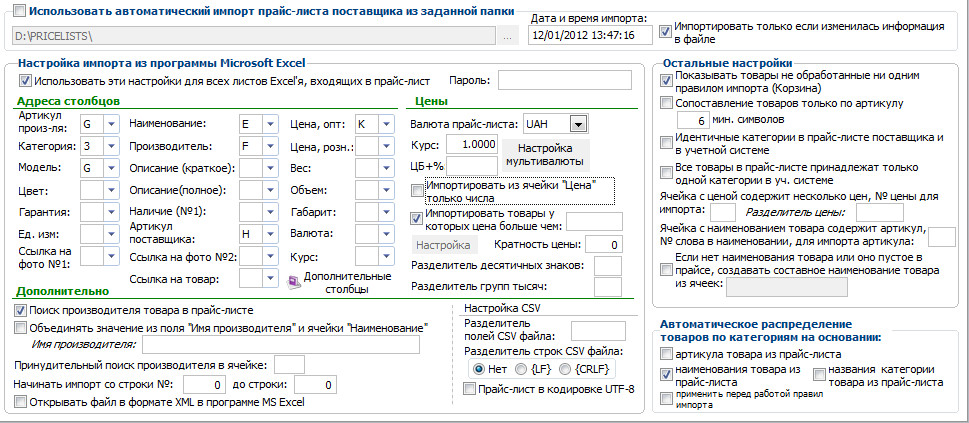Click the 'Начинать импорт со строки №' field
The width and height of the screenshot is (969, 423).
pyautogui.click(x=204, y=385)
